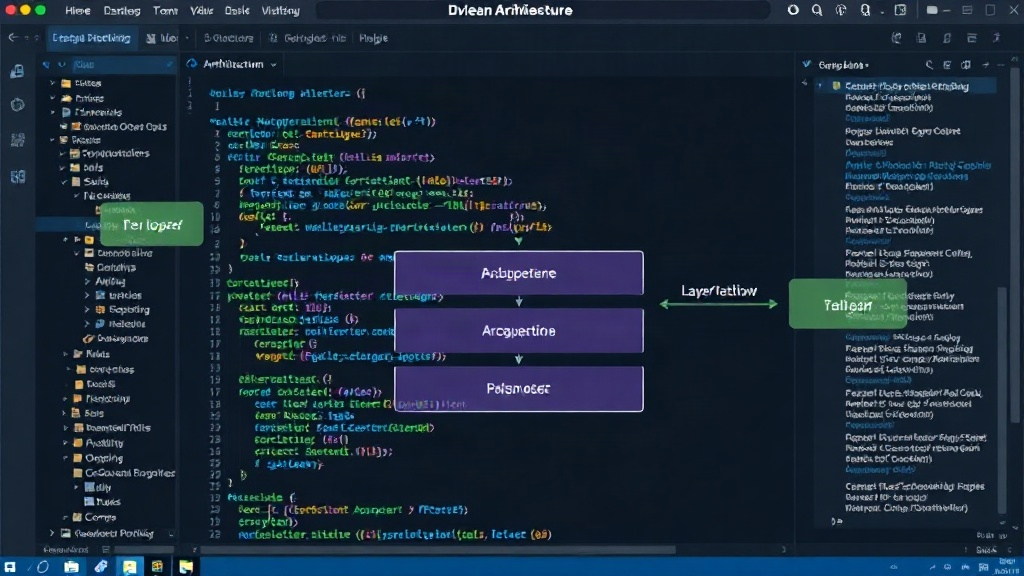Click the save-like second icon in the editor toolbar

click(x=921, y=39)
